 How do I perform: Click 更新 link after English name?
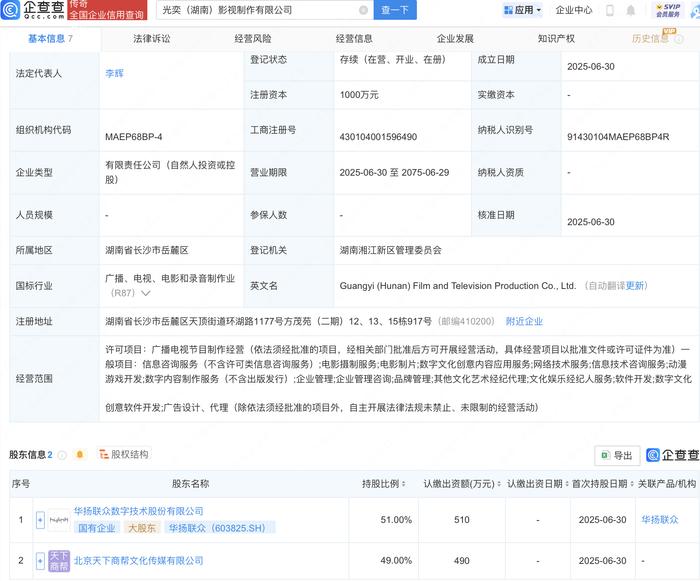coord(634,286)
